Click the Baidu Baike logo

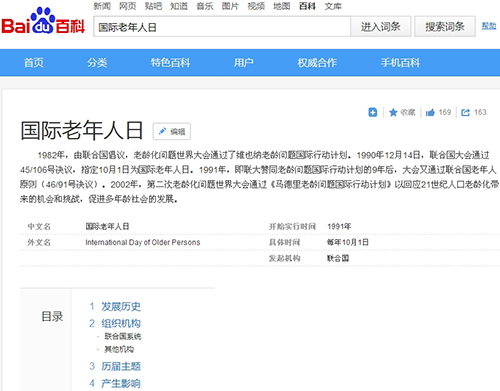(x=43, y=21)
